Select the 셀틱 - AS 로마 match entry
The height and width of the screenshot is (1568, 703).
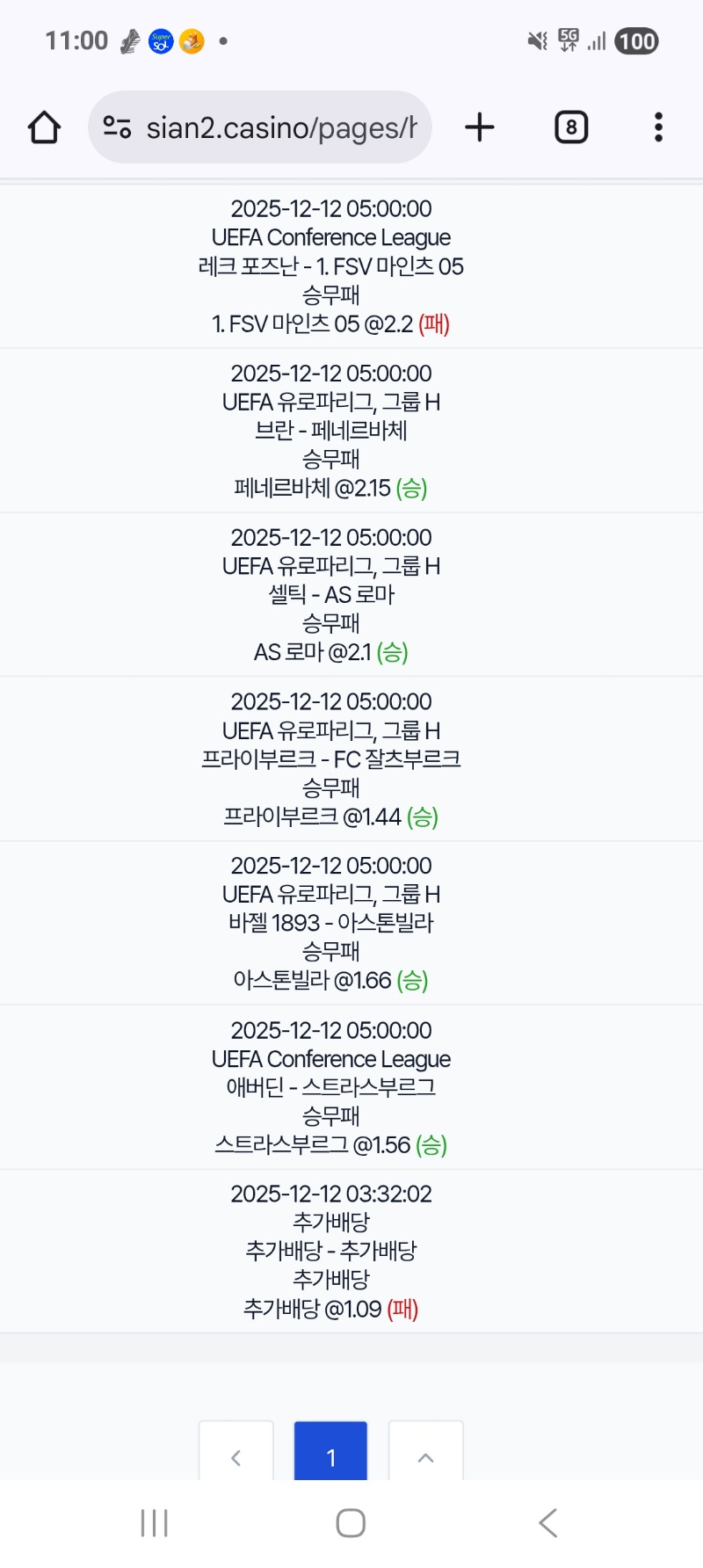coord(331,595)
